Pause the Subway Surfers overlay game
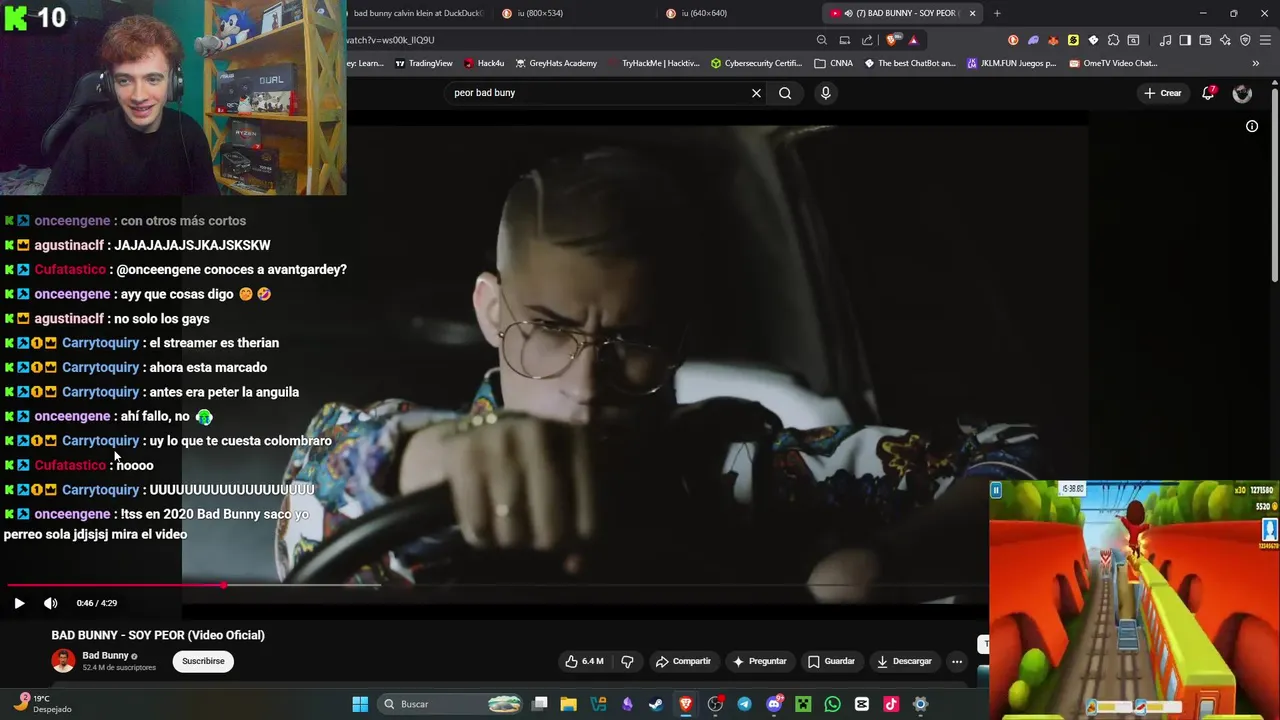The width and height of the screenshot is (1280, 720). tap(996, 489)
